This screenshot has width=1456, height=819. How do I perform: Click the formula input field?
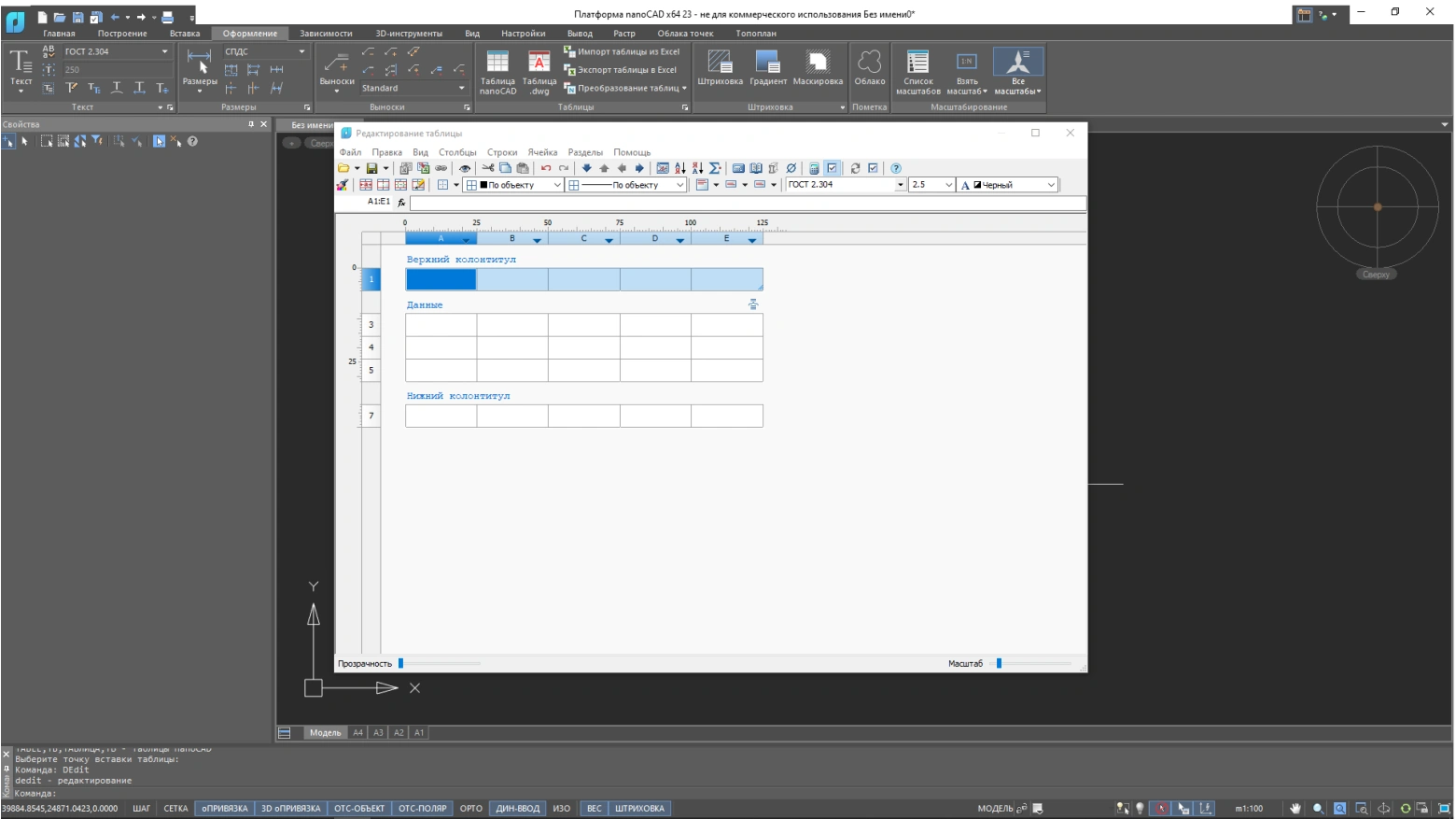click(747, 203)
